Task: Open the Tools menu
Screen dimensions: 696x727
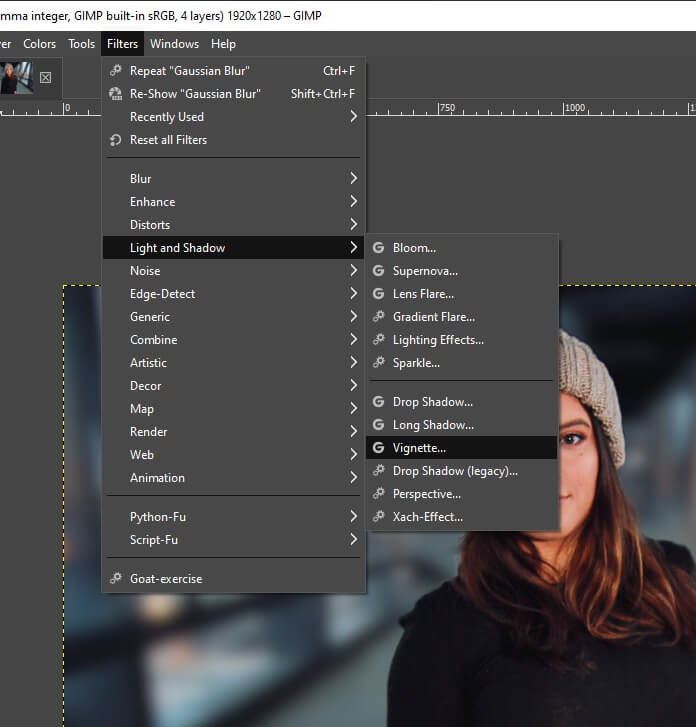Action: [x=81, y=44]
